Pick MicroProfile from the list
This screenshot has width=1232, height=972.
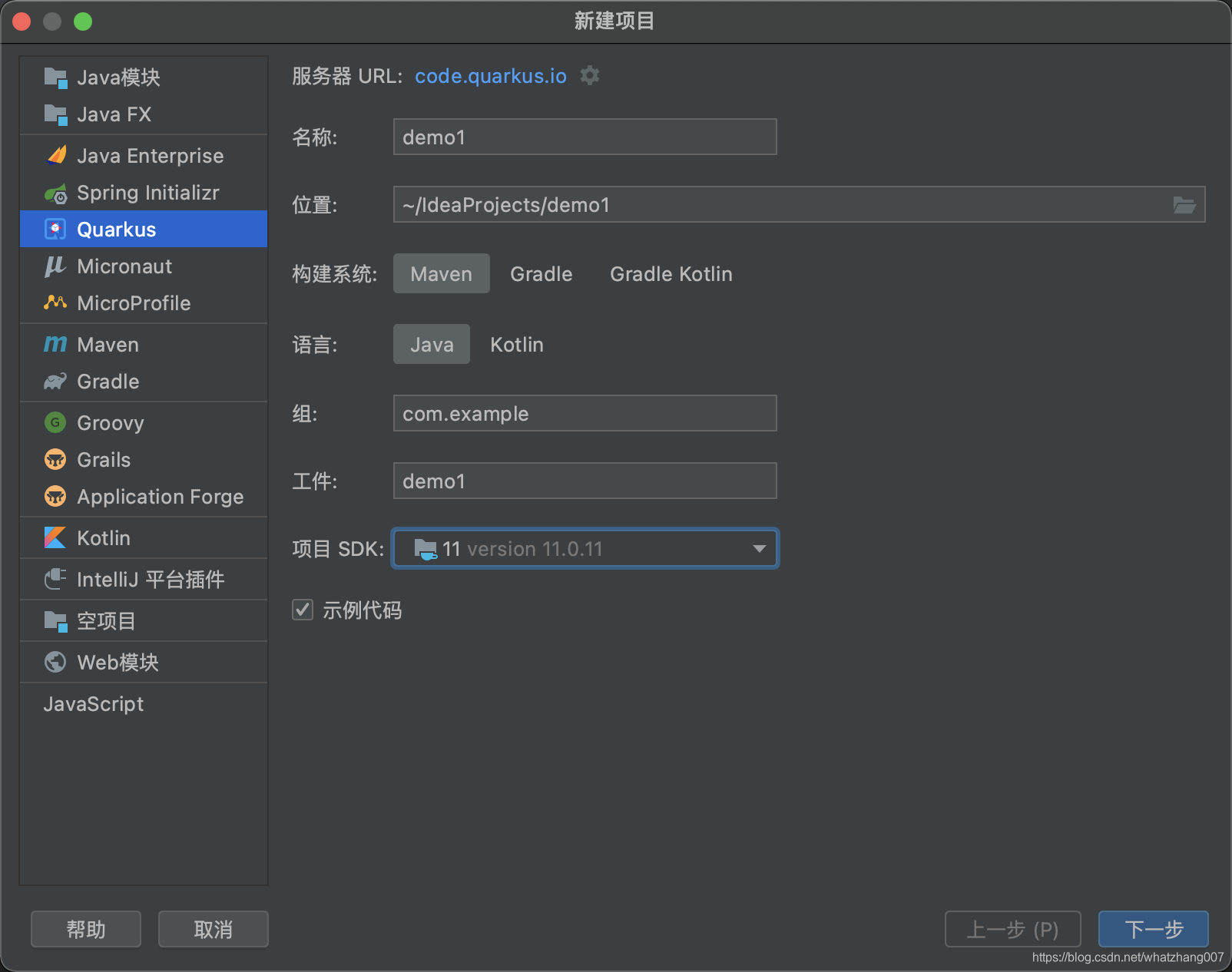[x=144, y=303]
